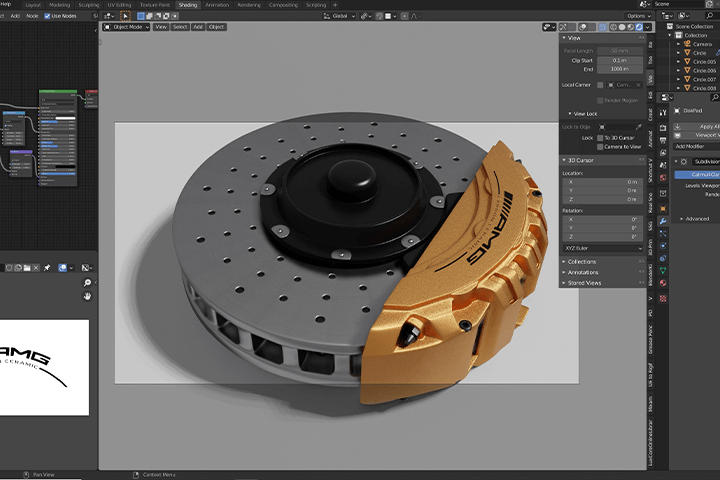Choose the extend selection mode icon
720x480 pixels.
[149, 16]
